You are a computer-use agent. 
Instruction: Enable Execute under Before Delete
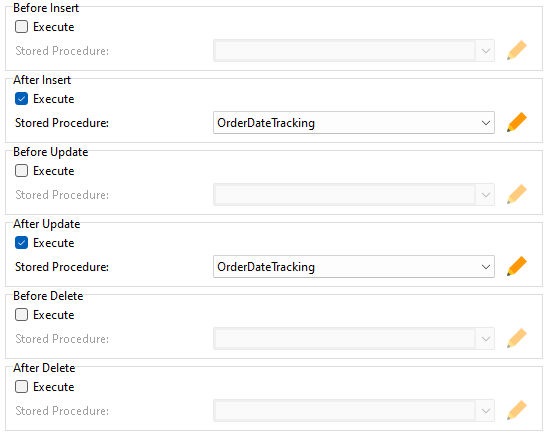click(x=21, y=315)
